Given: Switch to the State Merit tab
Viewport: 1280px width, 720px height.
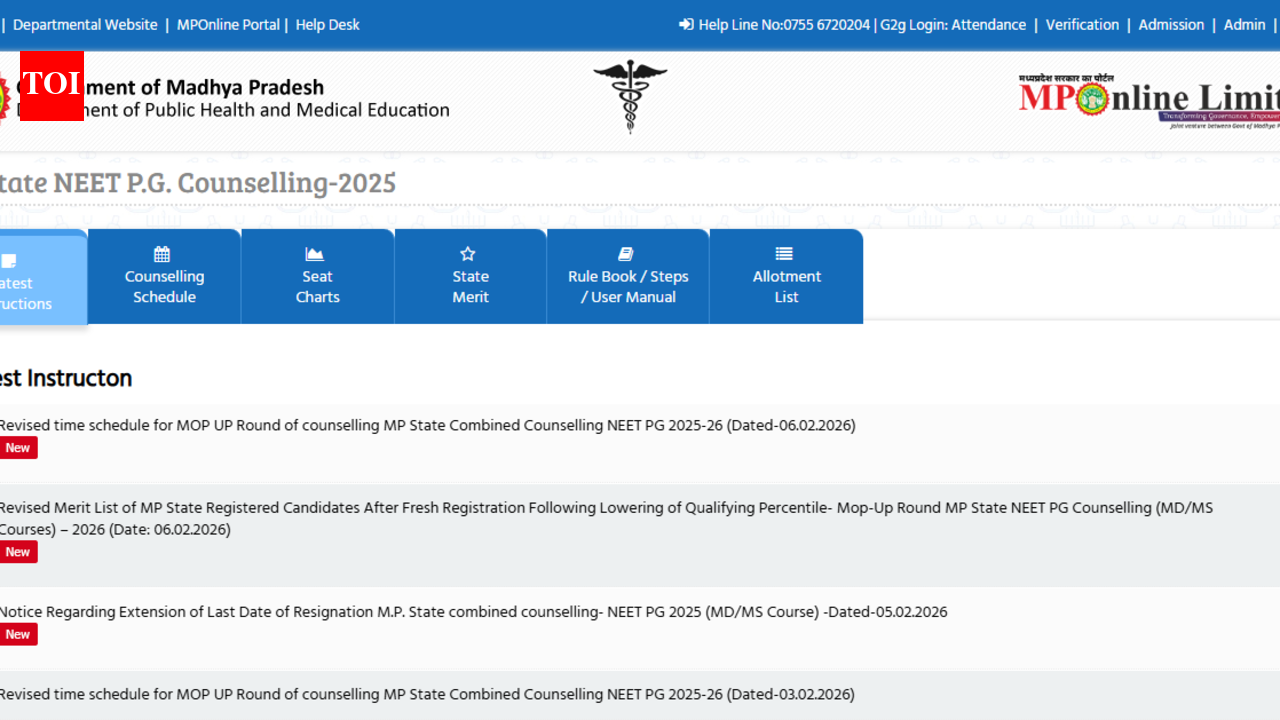Looking at the screenshot, I should (x=470, y=286).
